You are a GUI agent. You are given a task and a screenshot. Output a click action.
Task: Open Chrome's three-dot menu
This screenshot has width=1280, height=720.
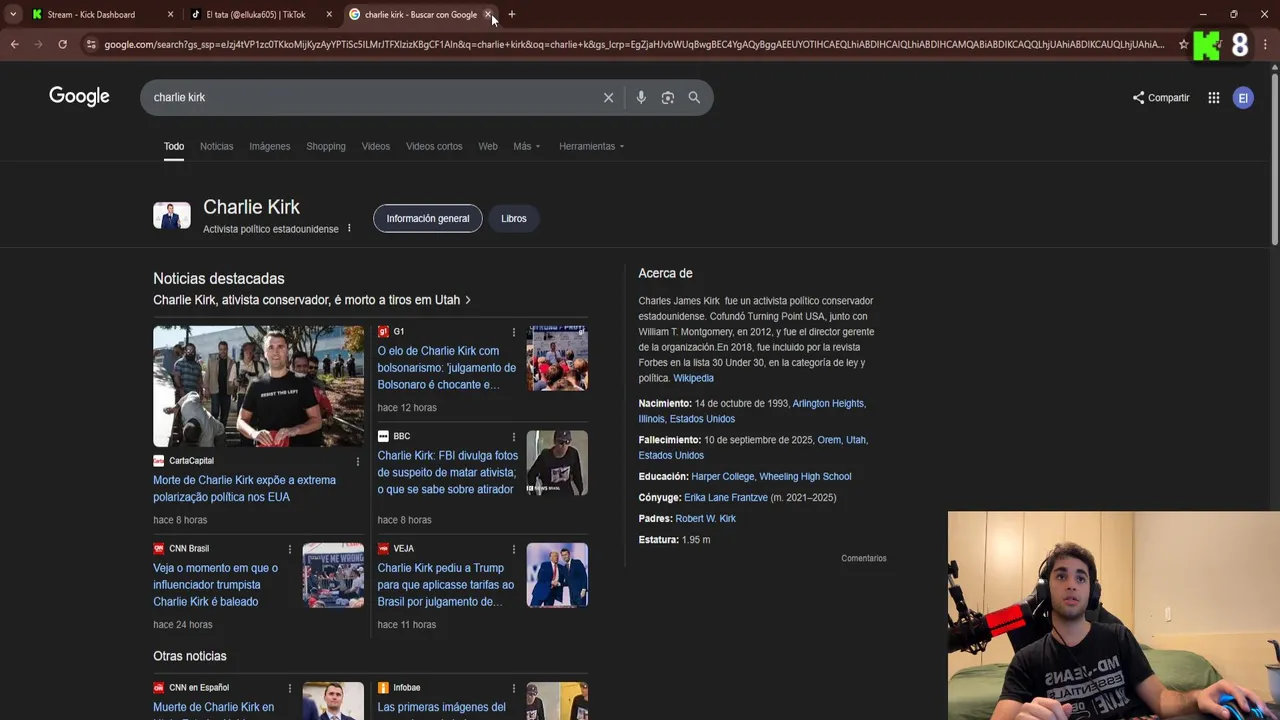click(x=1266, y=44)
